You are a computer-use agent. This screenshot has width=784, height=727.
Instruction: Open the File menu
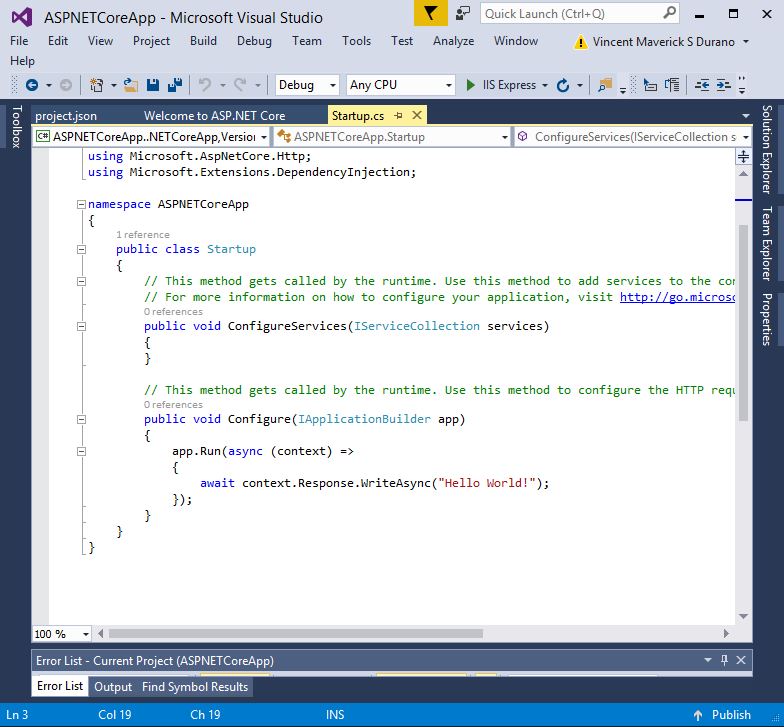point(20,41)
